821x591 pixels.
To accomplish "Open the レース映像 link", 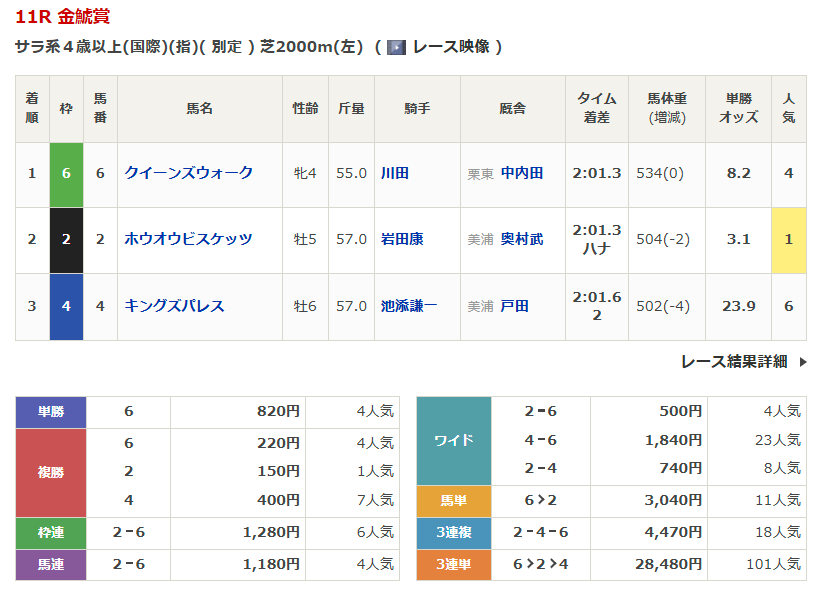I will 451,47.
